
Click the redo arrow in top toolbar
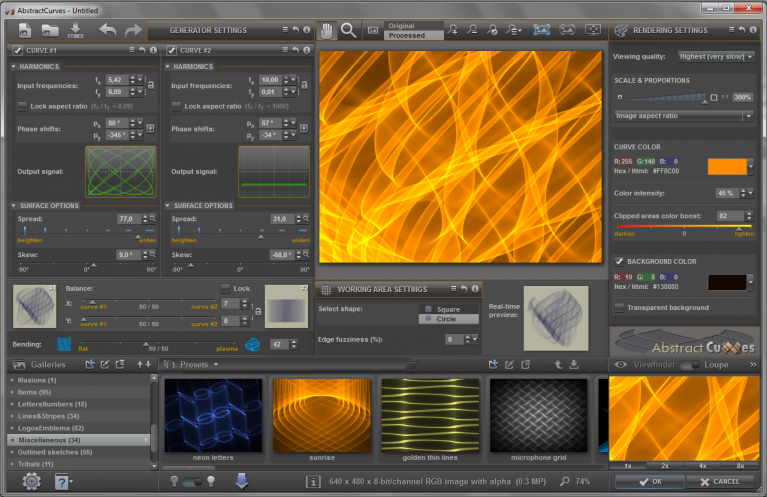click(133, 30)
